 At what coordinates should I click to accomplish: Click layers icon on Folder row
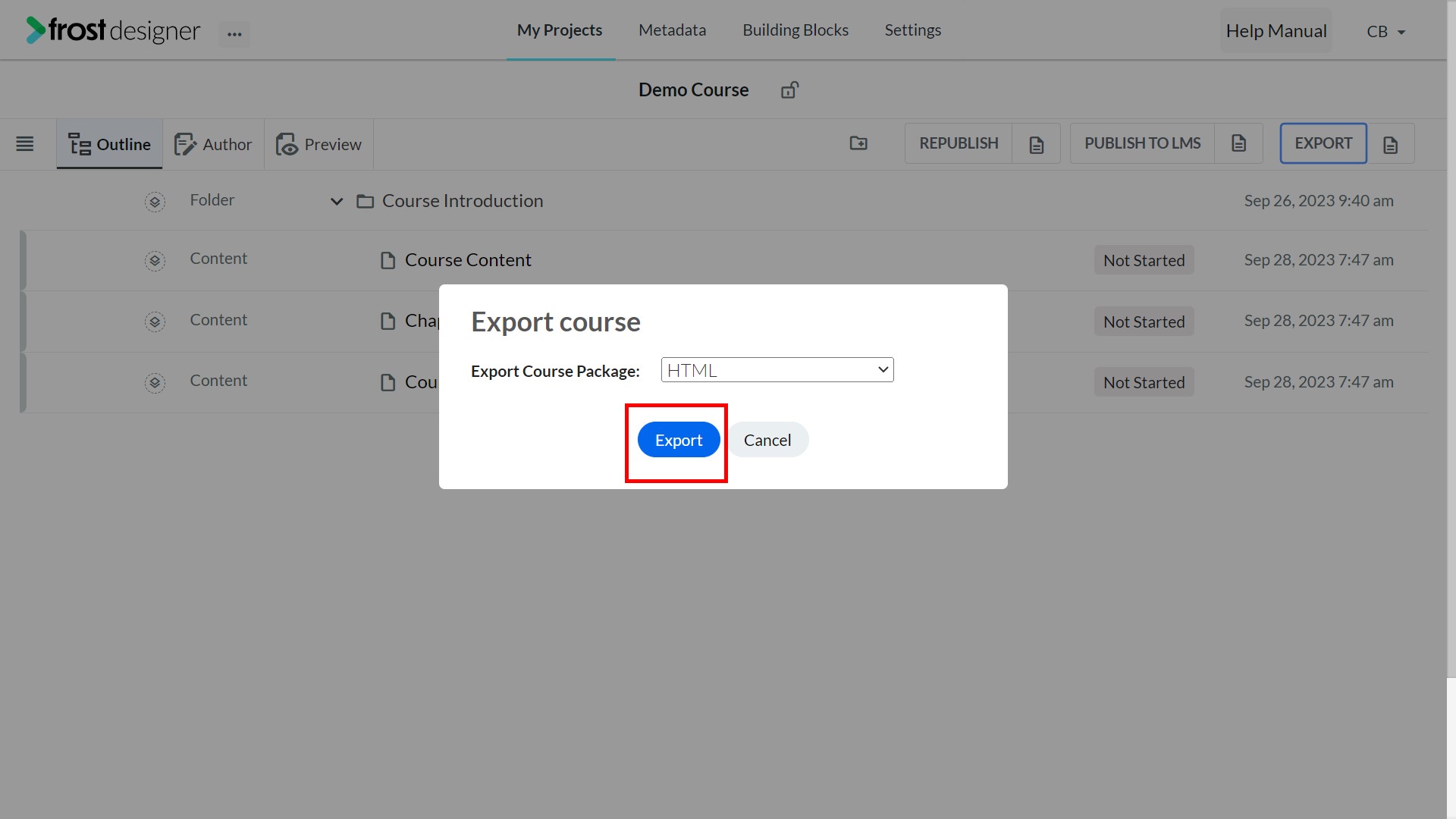155,202
